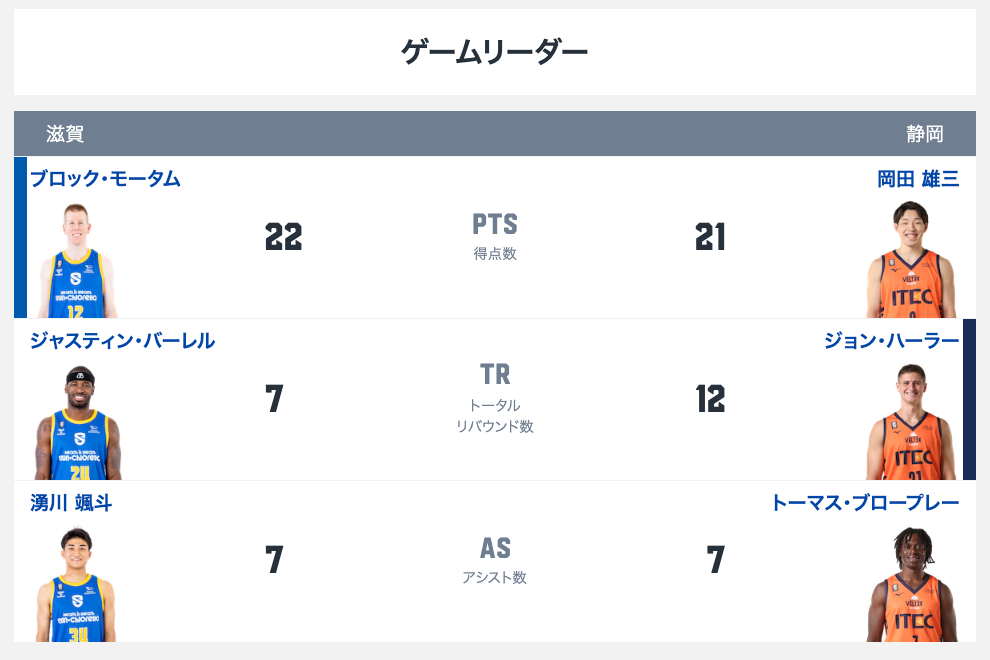
Task: Select ジャスティン・バーレル headshot photo
Action: [77, 422]
